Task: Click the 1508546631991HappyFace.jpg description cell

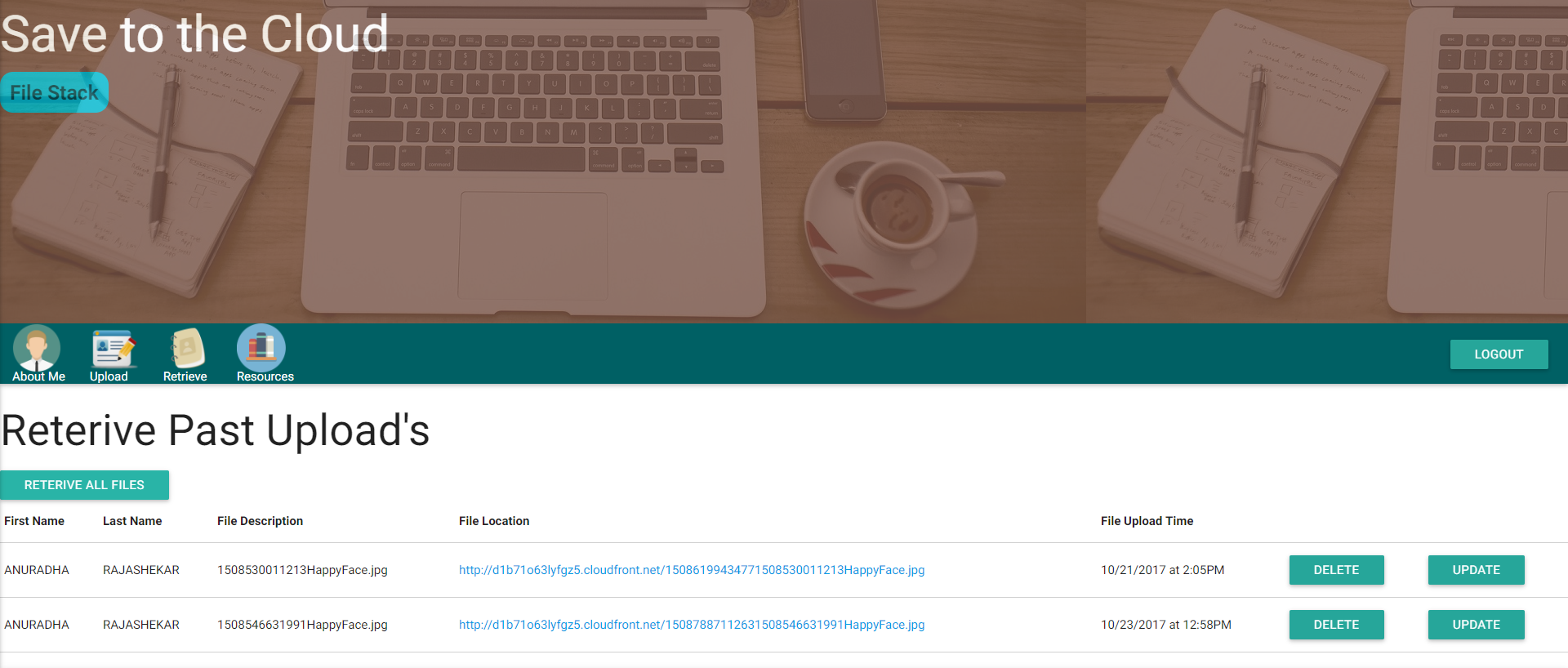Action: point(302,625)
